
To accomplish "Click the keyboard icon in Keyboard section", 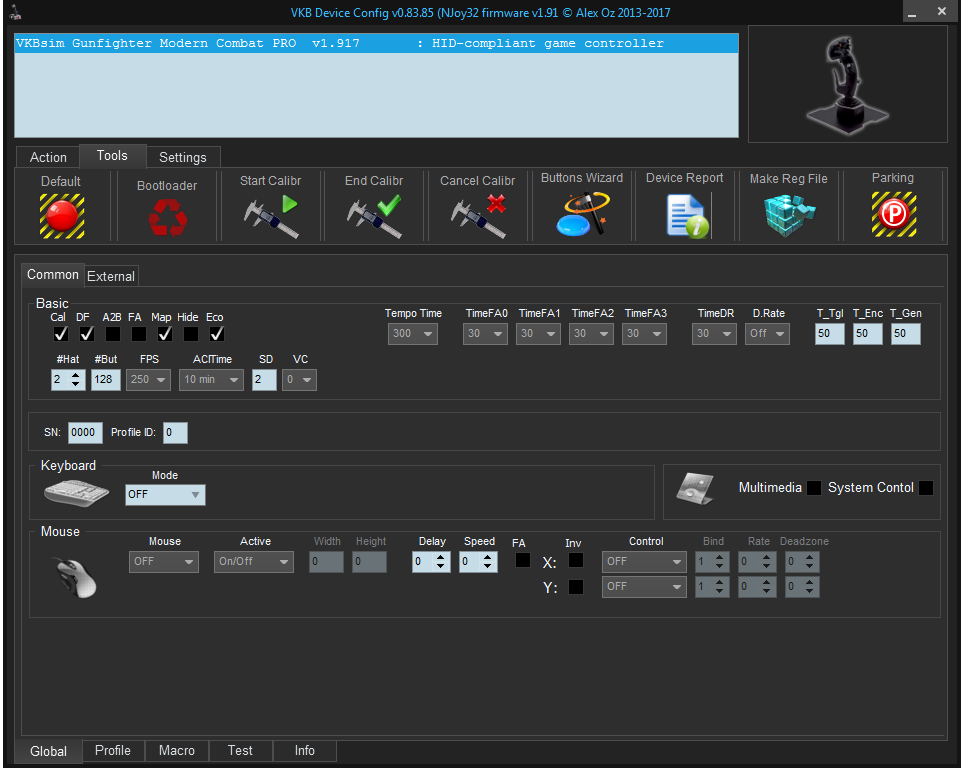I will coord(76,493).
